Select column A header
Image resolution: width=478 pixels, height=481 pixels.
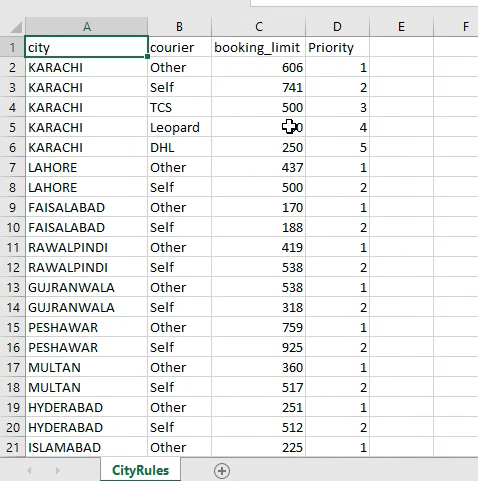(87, 27)
